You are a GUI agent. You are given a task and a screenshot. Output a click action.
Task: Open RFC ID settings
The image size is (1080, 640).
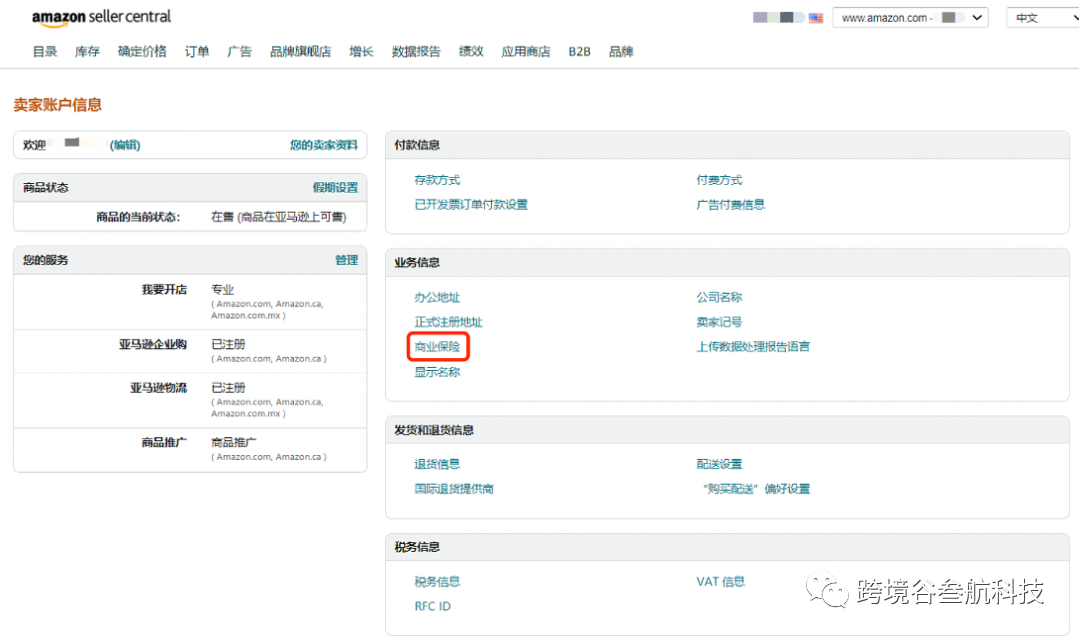(x=432, y=606)
